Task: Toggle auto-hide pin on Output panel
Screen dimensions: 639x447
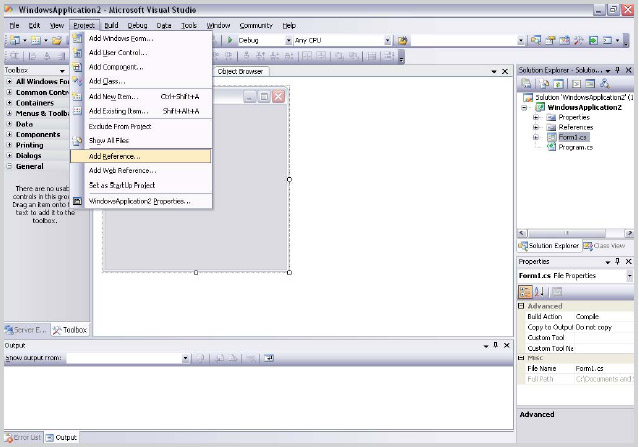Action: coord(496,345)
